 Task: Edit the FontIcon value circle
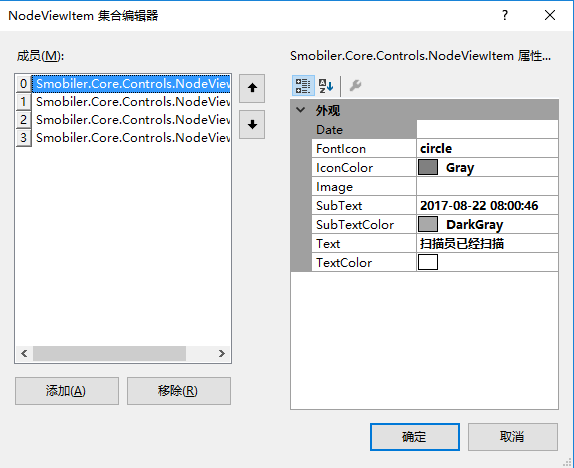487,148
